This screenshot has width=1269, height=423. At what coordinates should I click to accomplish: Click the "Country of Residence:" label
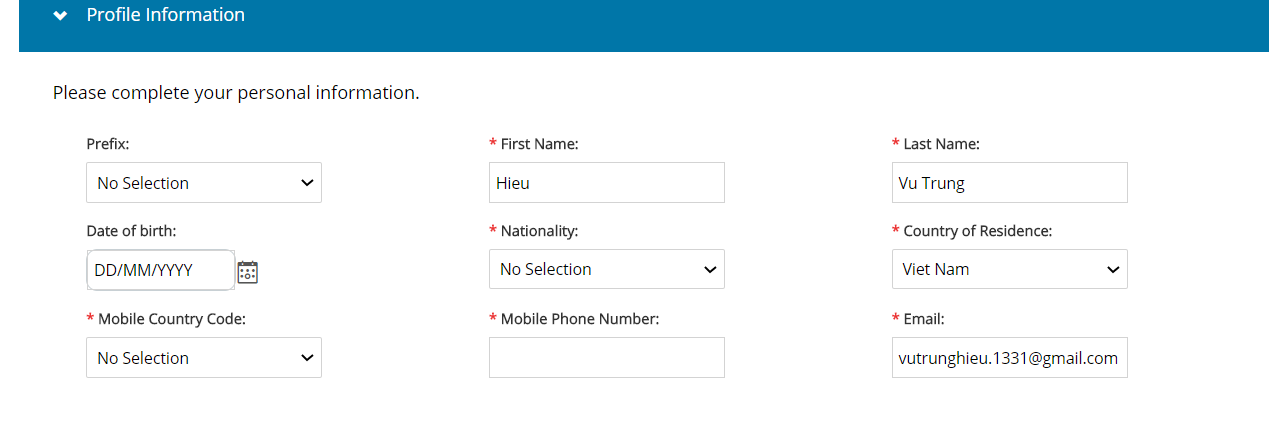coord(978,231)
